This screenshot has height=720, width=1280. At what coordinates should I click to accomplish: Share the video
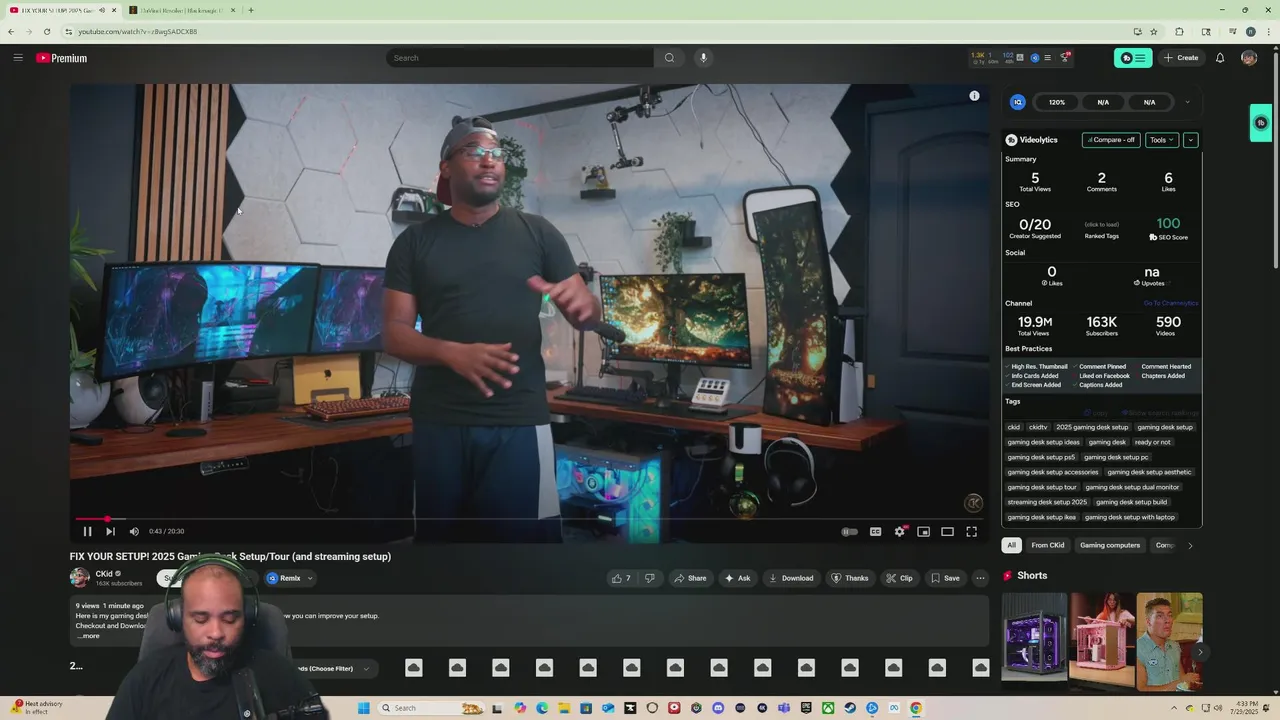690,578
